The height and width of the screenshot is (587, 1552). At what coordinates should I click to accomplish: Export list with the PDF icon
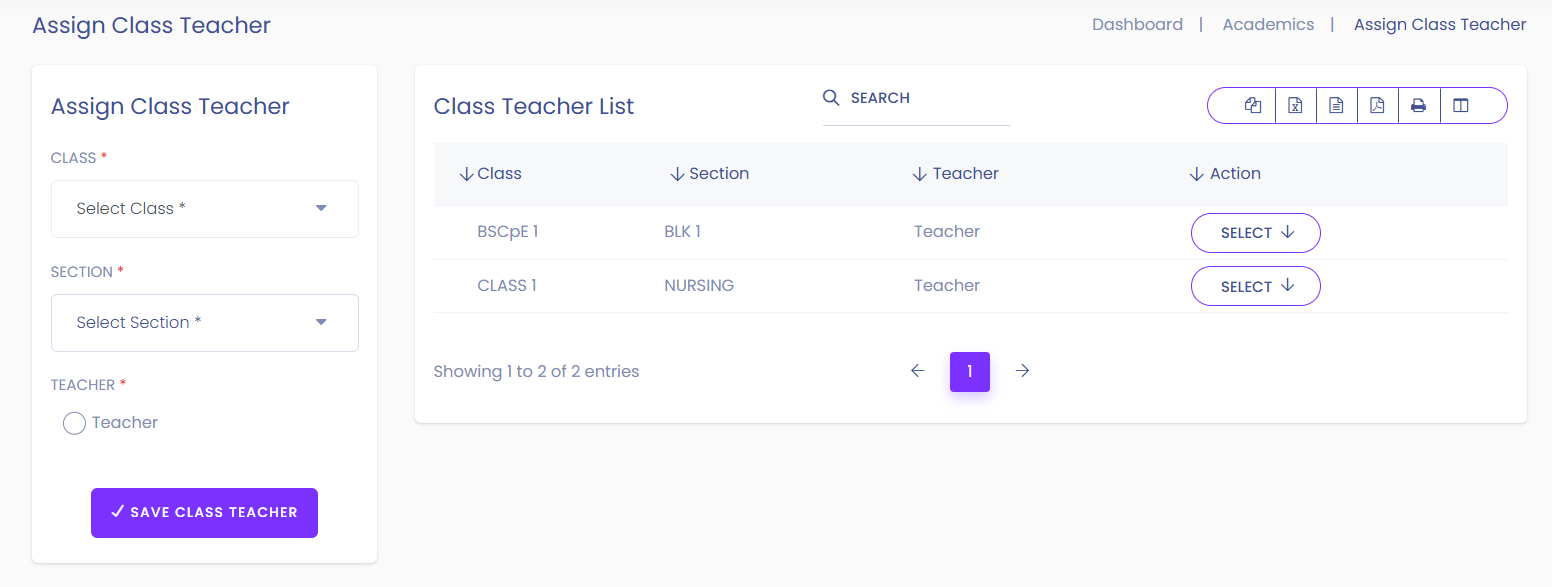pos(1377,106)
